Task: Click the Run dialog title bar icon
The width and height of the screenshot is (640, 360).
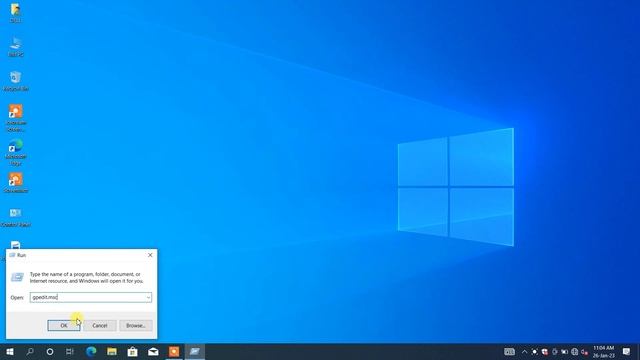Action: (12, 255)
